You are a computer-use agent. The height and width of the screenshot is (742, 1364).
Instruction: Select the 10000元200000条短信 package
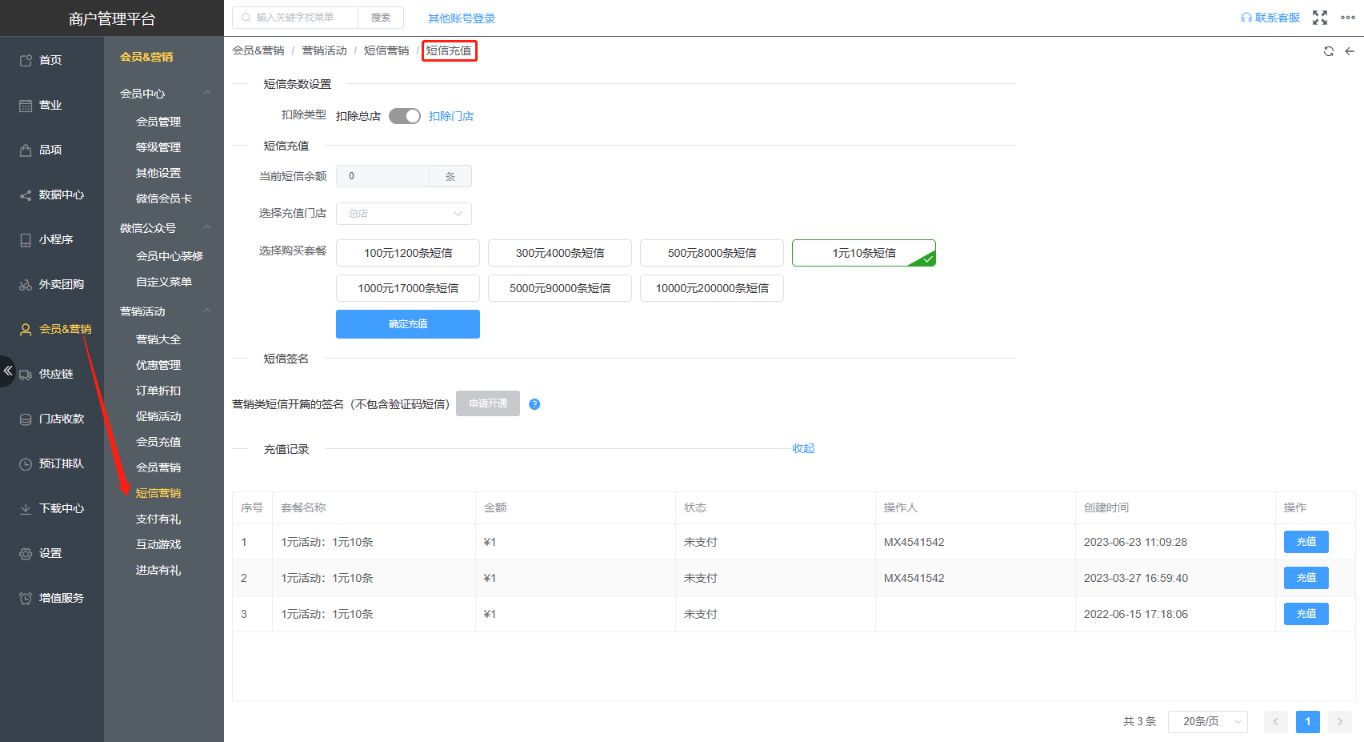click(712, 288)
